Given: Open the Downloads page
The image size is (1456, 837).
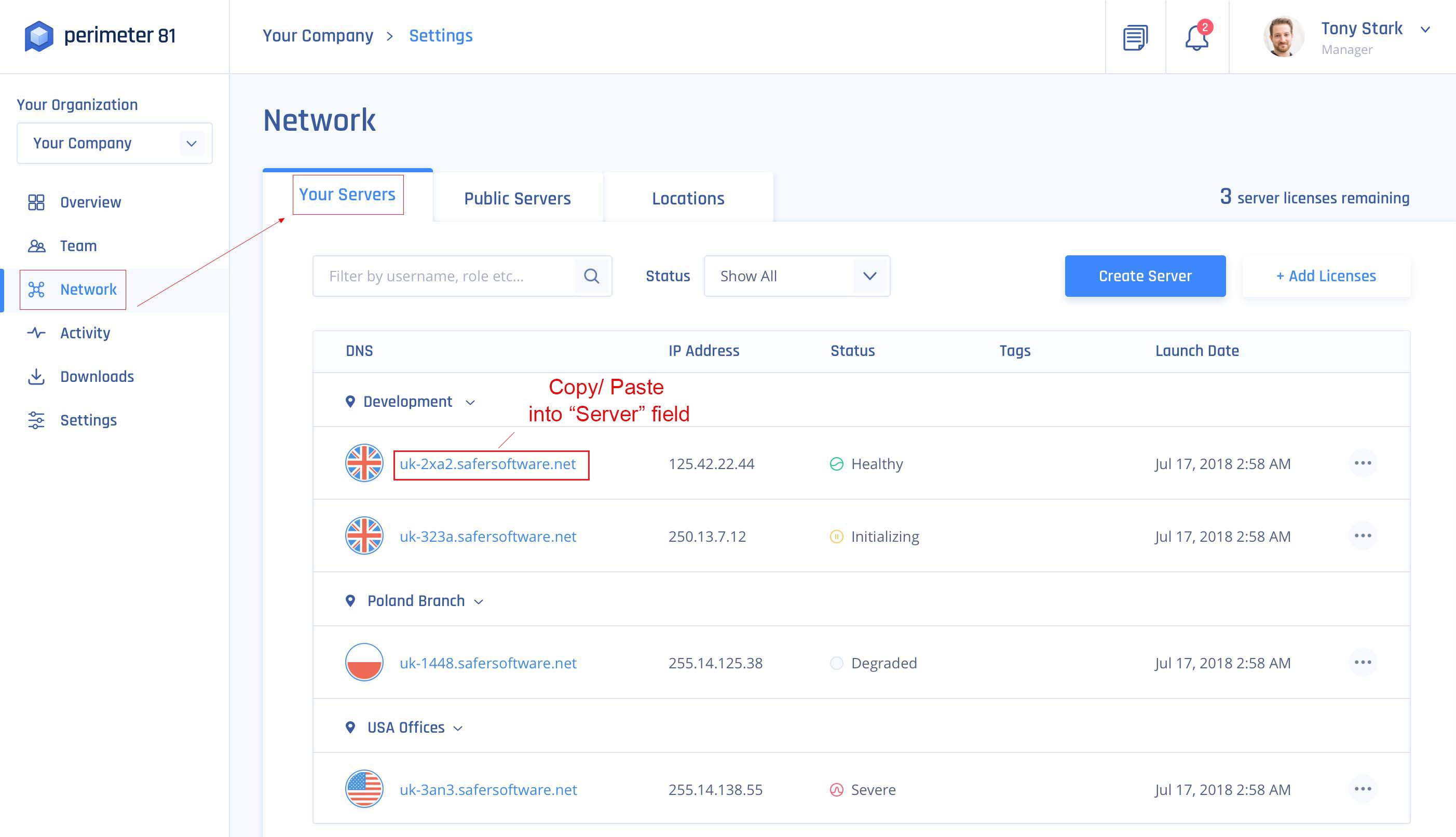Looking at the screenshot, I should tap(97, 377).
